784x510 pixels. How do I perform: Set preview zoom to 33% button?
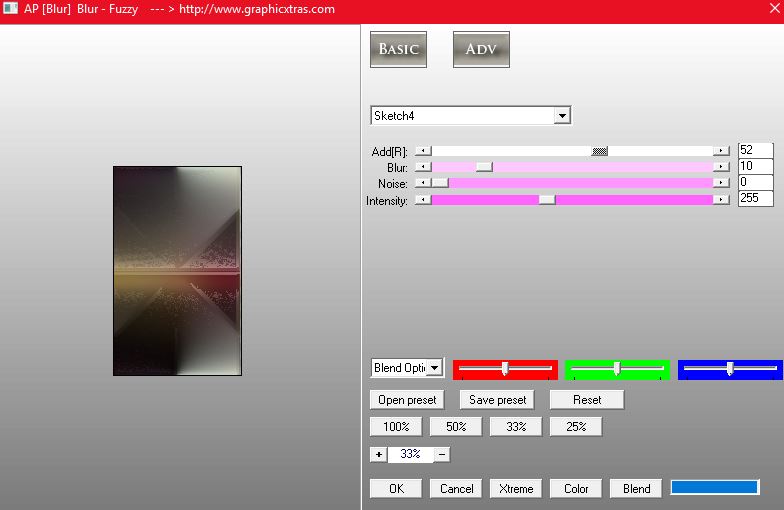(516, 427)
